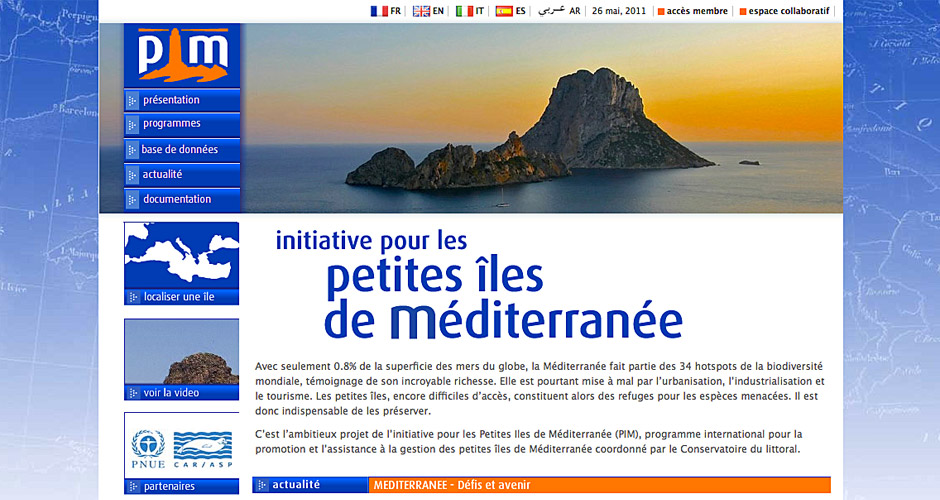This screenshot has height=500, width=940.
Task: Click the bullet icon beside sidebar actualité
Action: click(x=132, y=175)
